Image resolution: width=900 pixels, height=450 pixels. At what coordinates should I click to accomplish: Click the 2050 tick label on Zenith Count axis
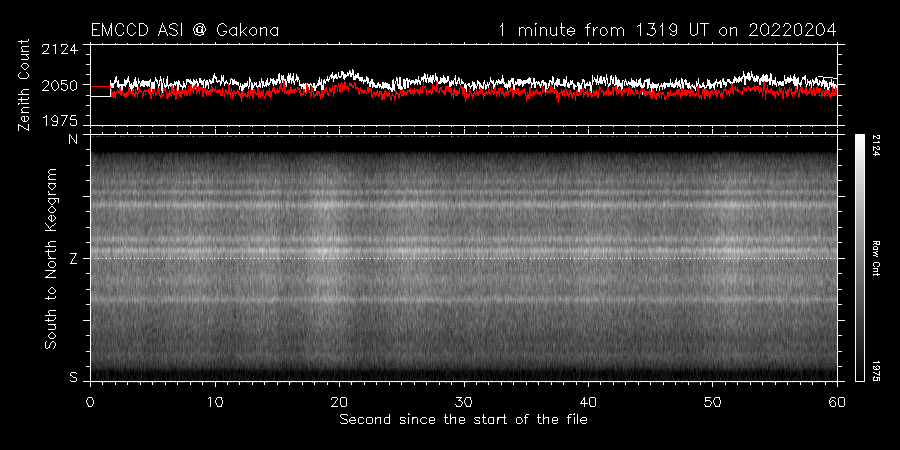pyautogui.click(x=60, y=86)
